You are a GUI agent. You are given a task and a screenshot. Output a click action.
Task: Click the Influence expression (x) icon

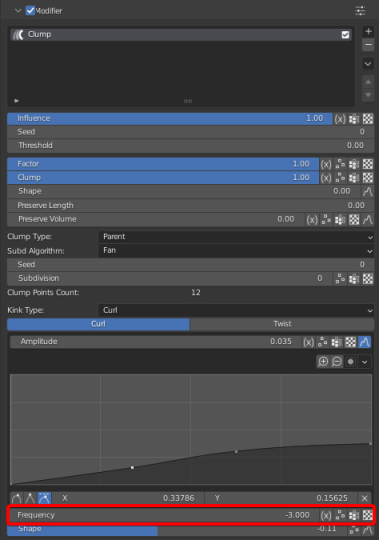[340, 119]
